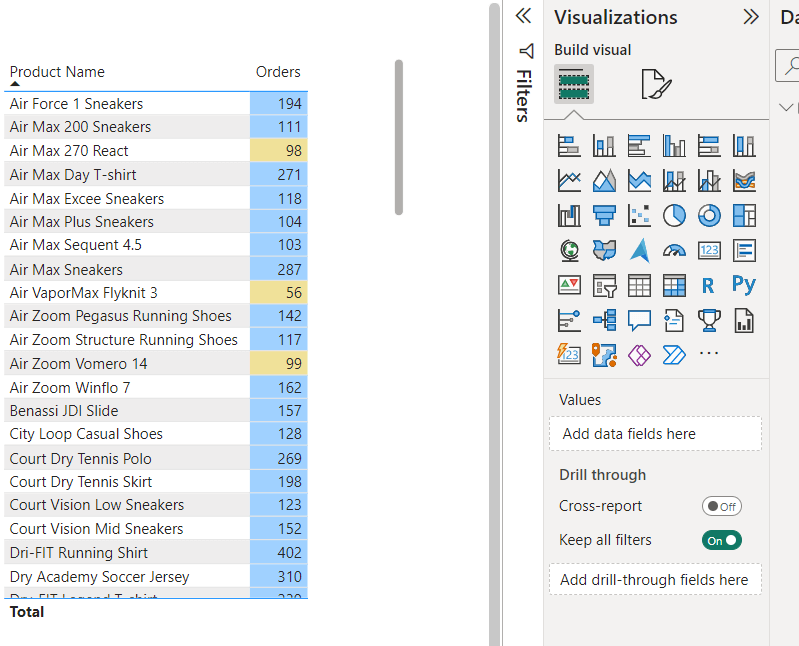Select the paginated report visual

coord(744,320)
